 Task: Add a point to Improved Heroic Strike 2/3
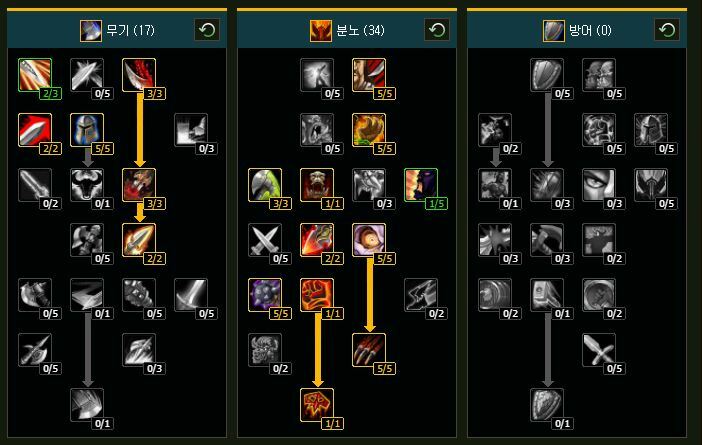pyautogui.click(x=35, y=75)
